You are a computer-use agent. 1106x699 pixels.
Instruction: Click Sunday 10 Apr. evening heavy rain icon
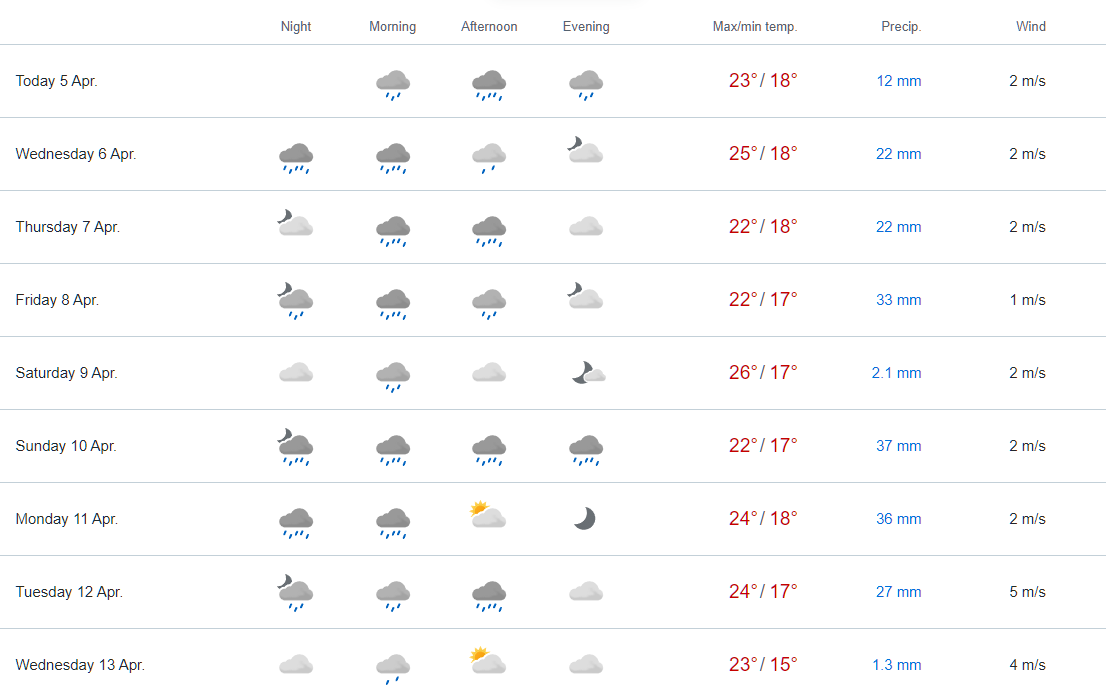point(586,451)
